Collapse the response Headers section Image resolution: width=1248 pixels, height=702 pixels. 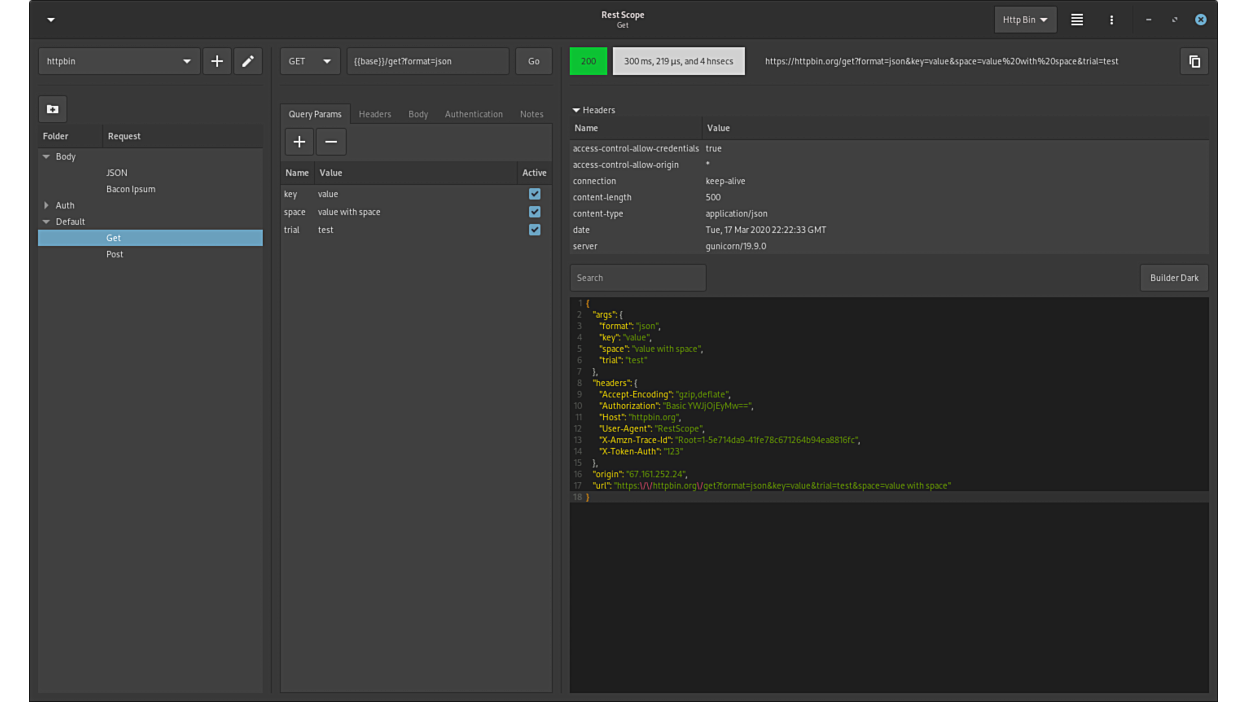tap(577, 110)
